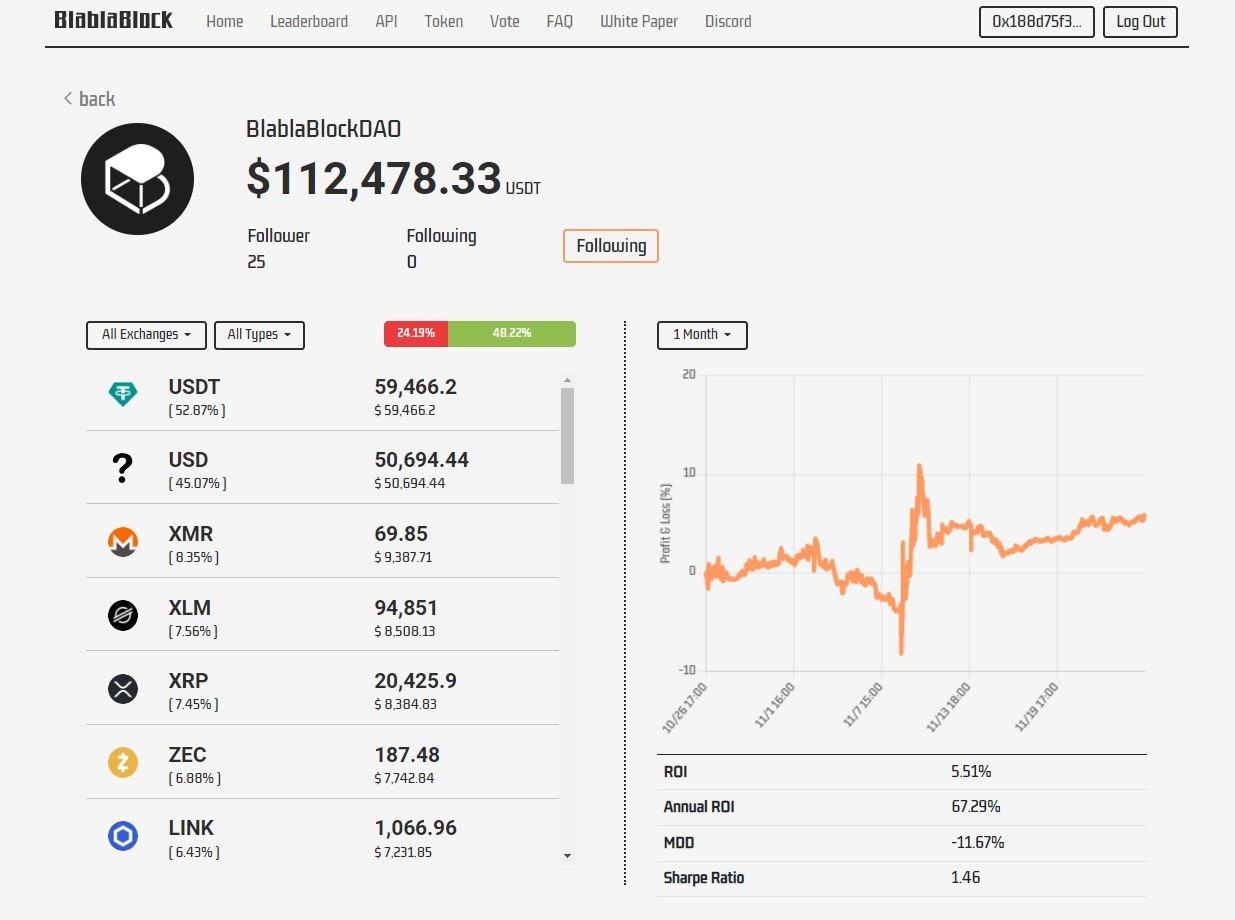Open the White Paper link
Viewport: 1235px width, 920px height.
pyautogui.click(x=639, y=21)
